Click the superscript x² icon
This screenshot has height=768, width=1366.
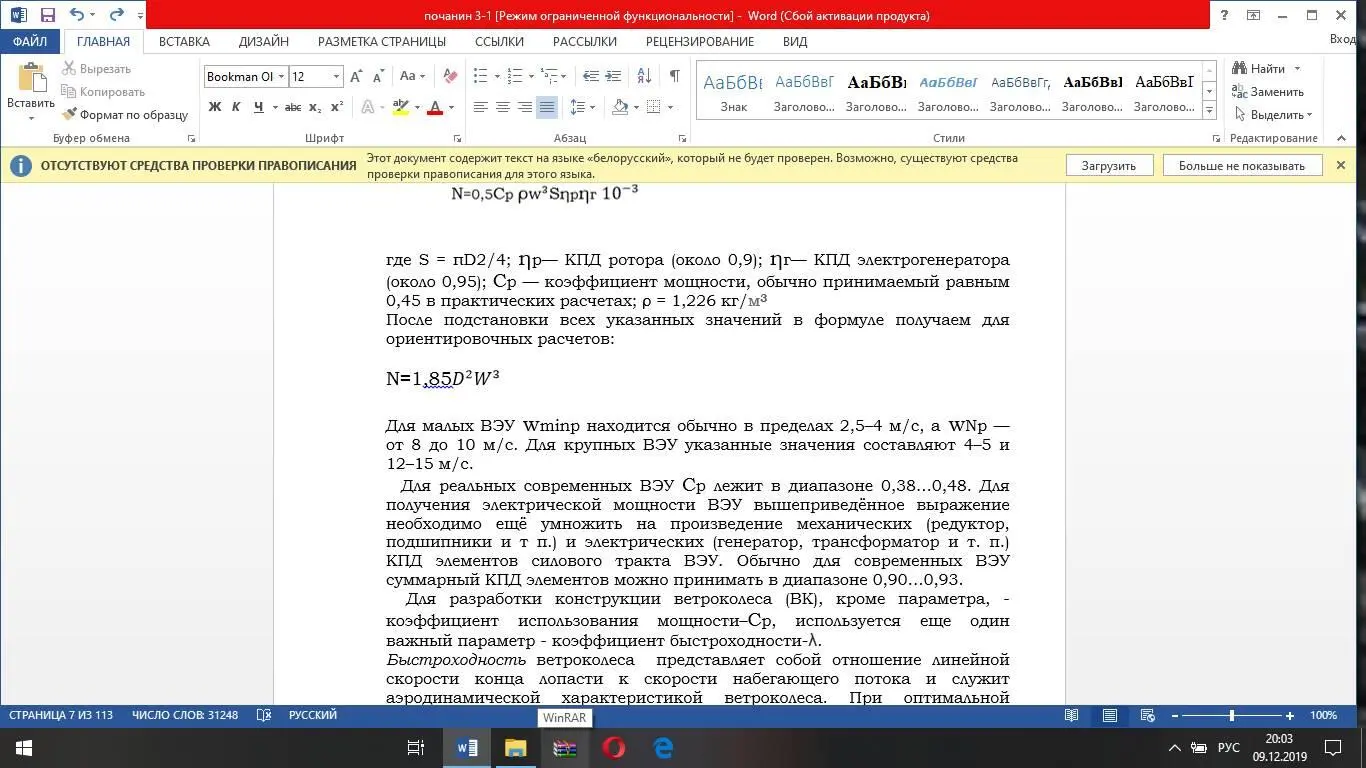pos(337,107)
